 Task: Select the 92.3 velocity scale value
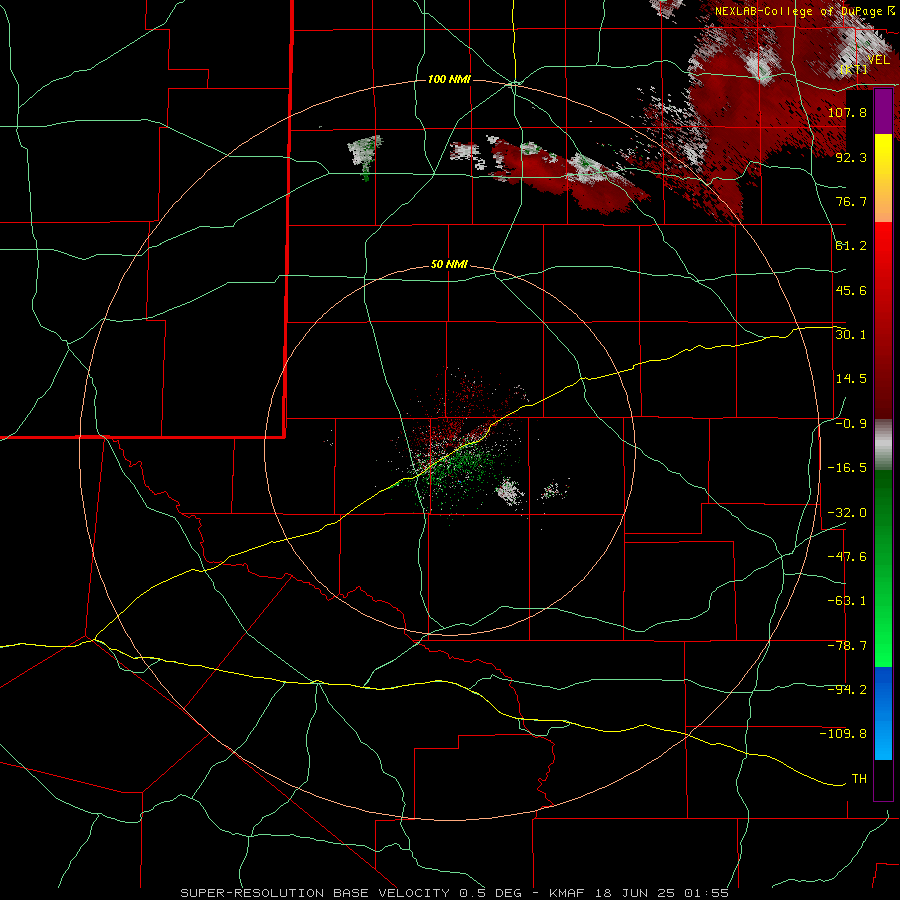pos(851,157)
